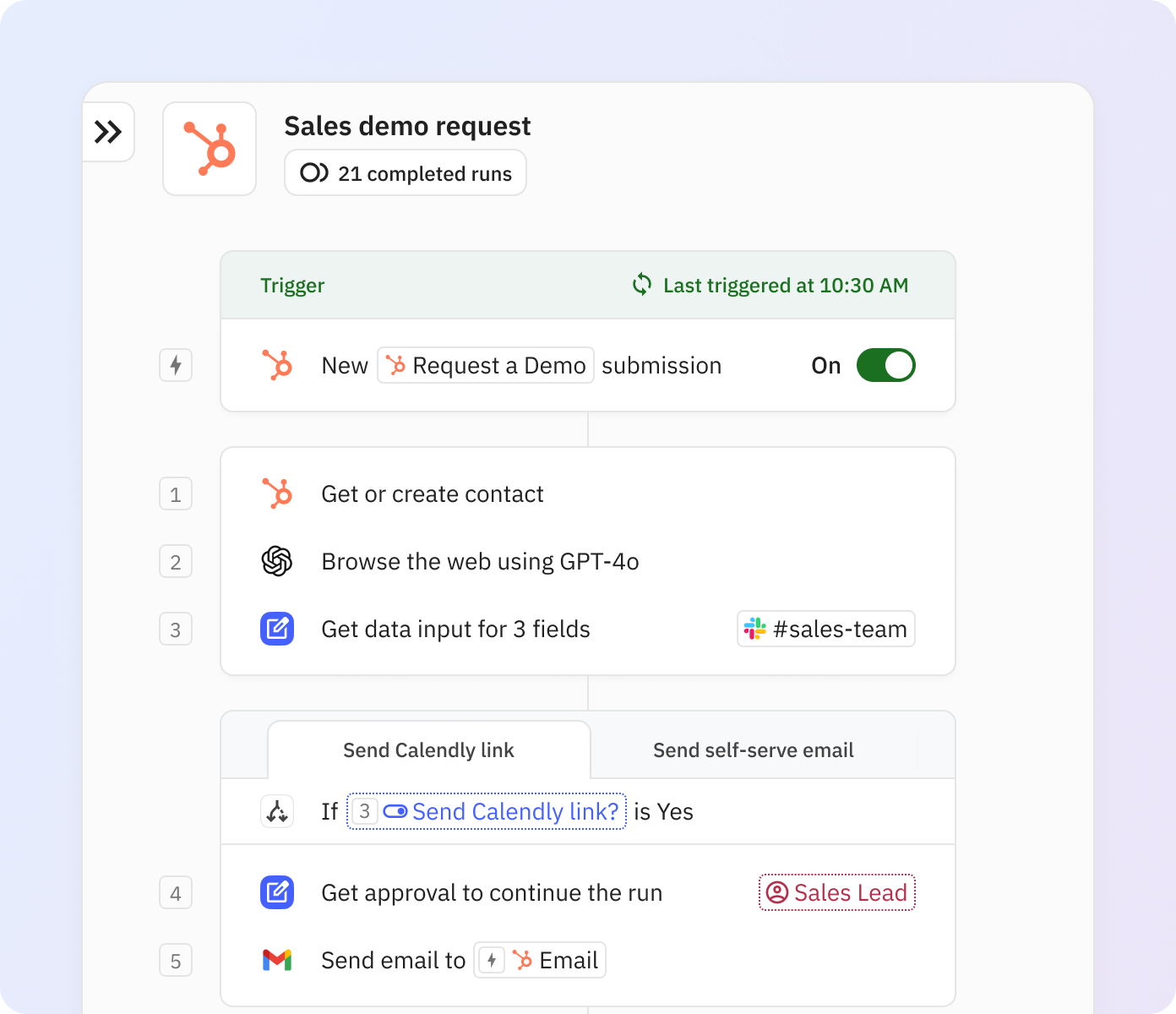This screenshot has width=1176, height=1014.
Task: Select the Send Calendly link tab
Action: 428,750
